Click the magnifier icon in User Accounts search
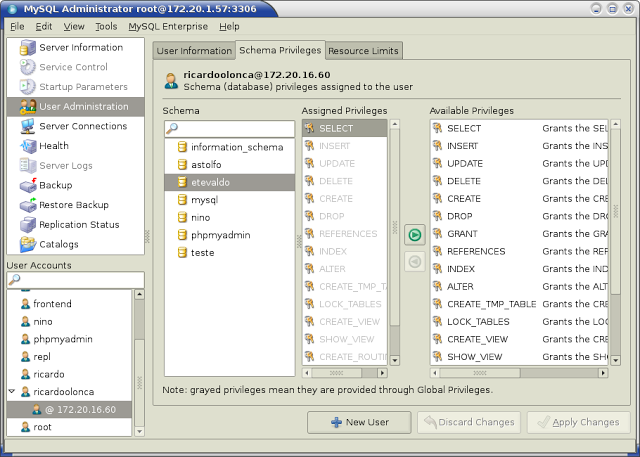The image size is (640, 457). 15,280
